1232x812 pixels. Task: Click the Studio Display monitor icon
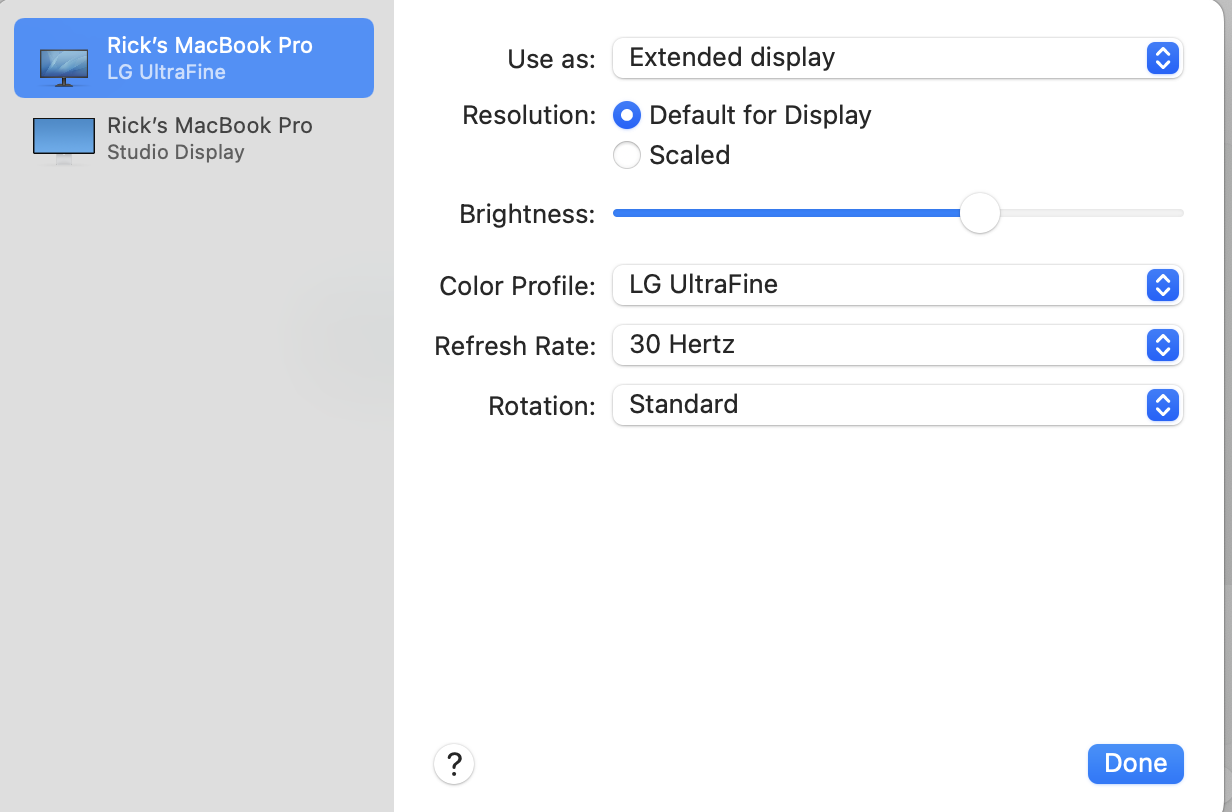click(63, 140)
